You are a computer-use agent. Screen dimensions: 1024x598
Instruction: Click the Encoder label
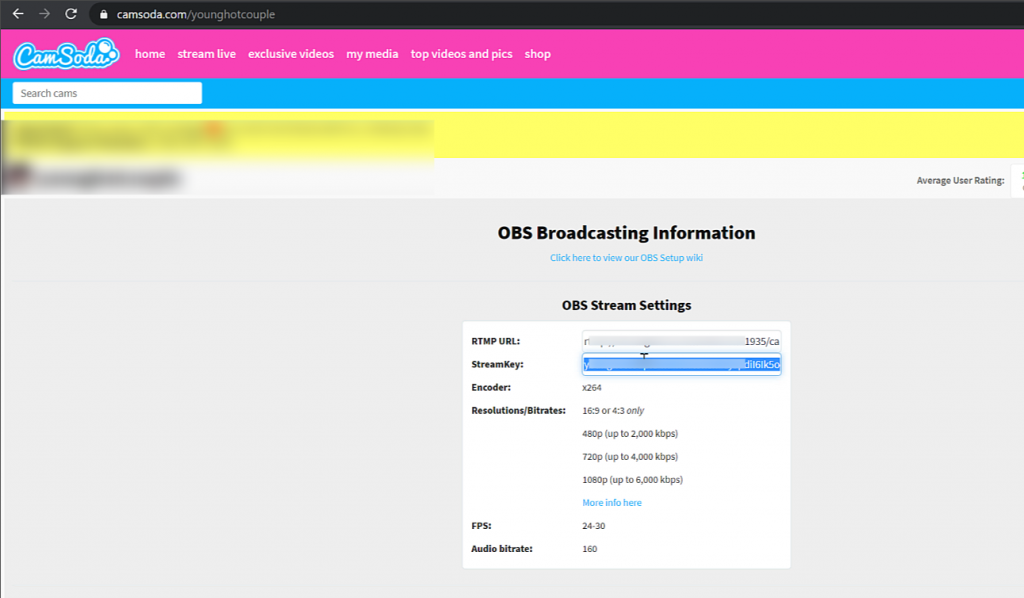[491, 388]
